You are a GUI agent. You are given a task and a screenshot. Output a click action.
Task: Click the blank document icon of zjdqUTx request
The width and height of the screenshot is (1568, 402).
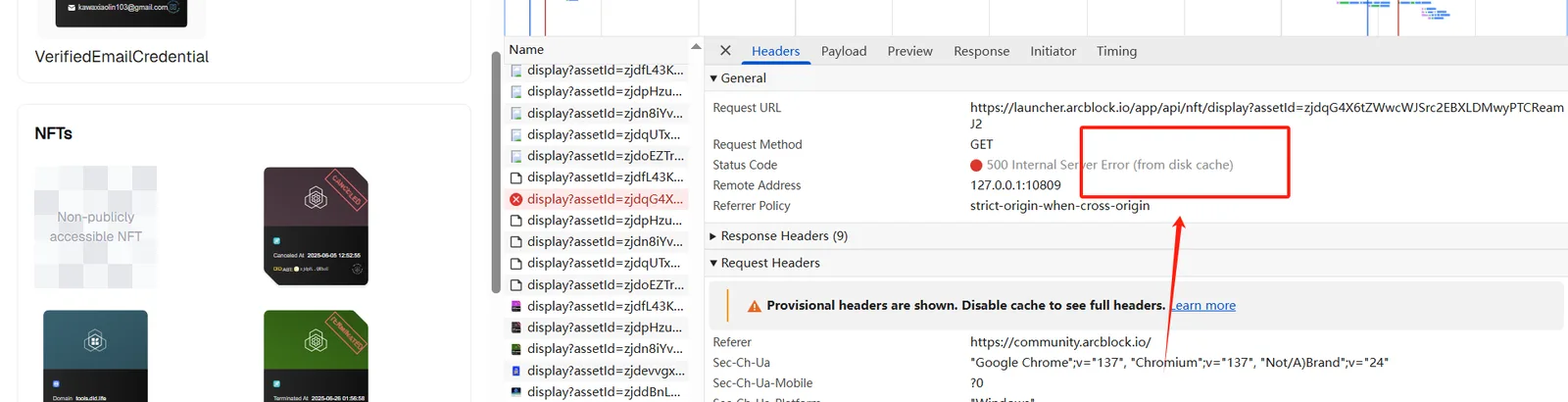pyautogui.click(x=516, y=264)
